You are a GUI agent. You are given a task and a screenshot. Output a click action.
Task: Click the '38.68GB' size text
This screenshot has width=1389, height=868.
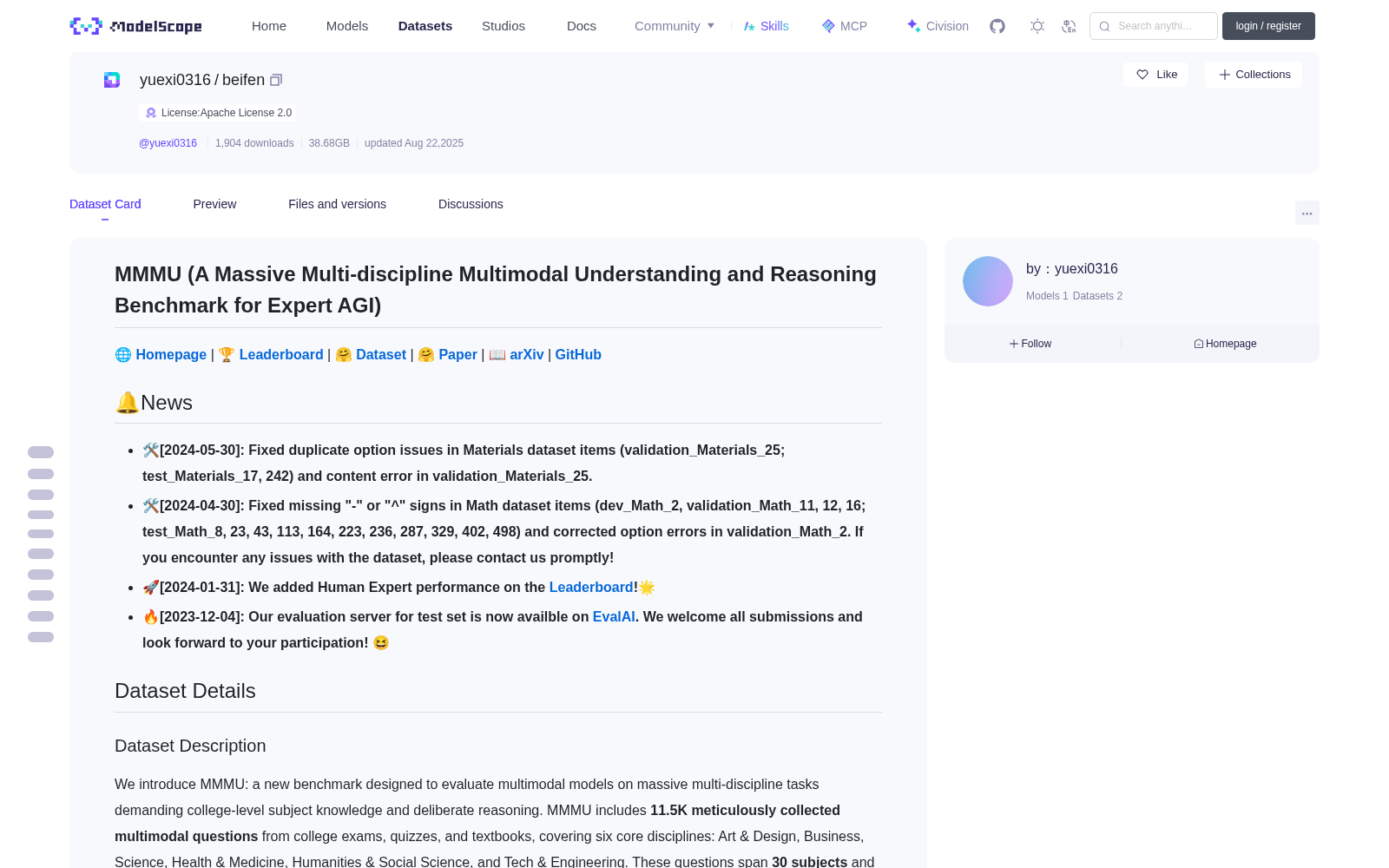pyautogui.click(x=329, y=143)
